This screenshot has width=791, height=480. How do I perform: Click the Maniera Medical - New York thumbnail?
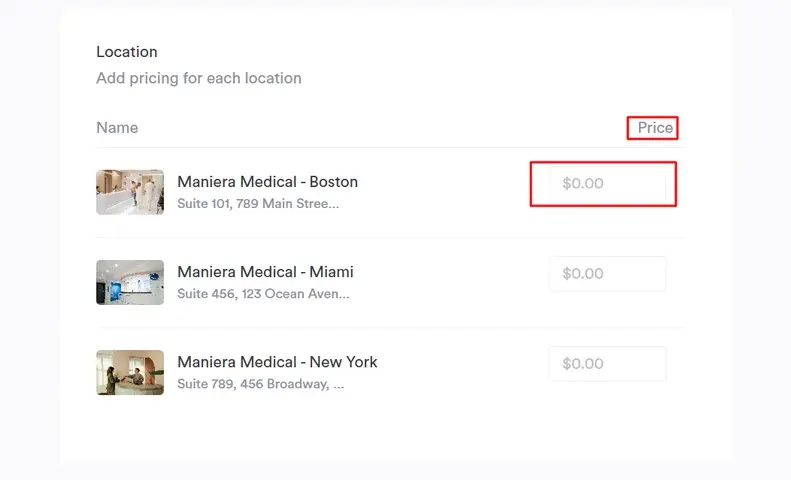pos(130,372)
